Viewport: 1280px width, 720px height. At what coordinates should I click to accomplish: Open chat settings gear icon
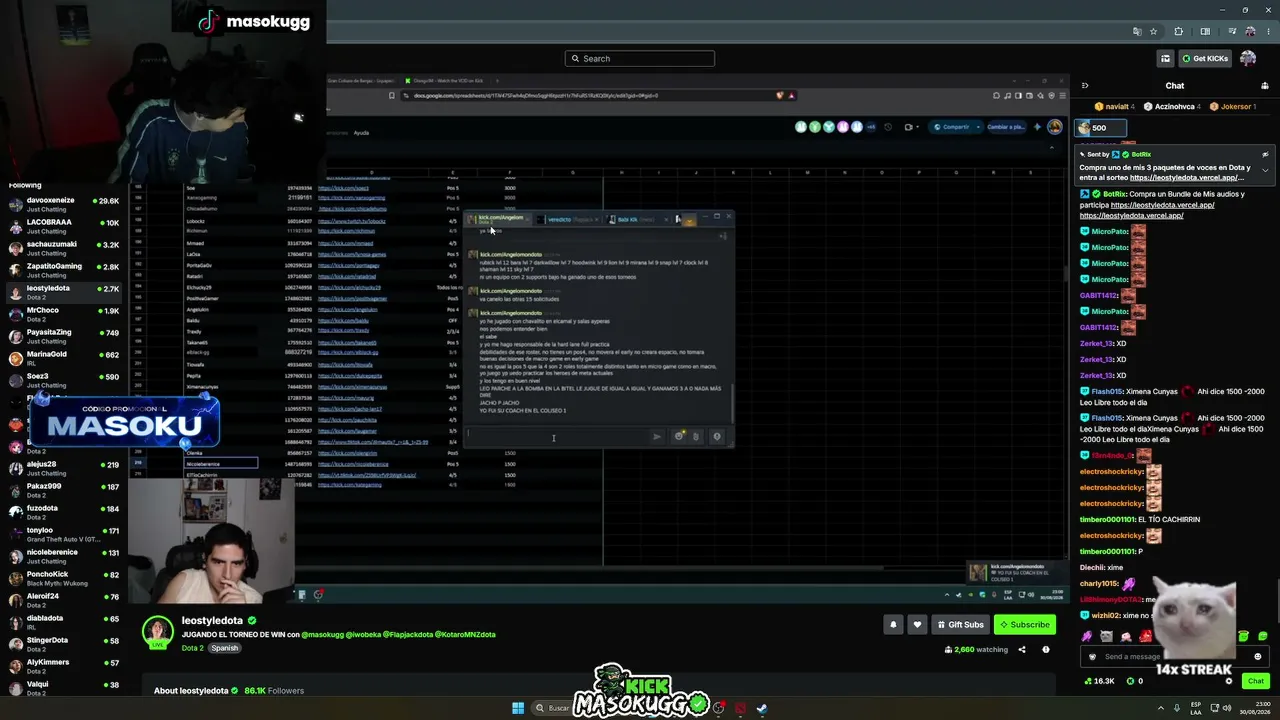point(1229,681)
